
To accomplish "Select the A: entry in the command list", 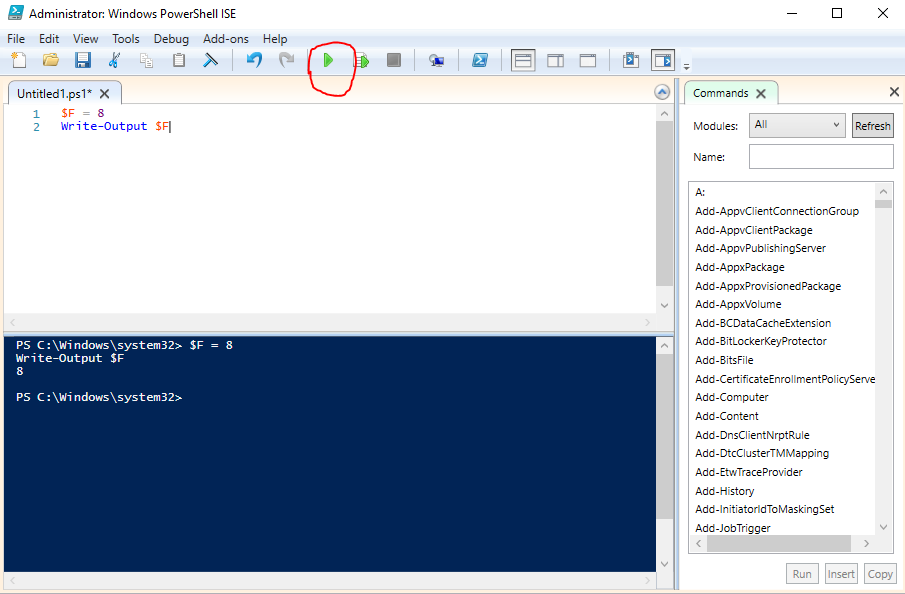I will click(x=700, y=192).
